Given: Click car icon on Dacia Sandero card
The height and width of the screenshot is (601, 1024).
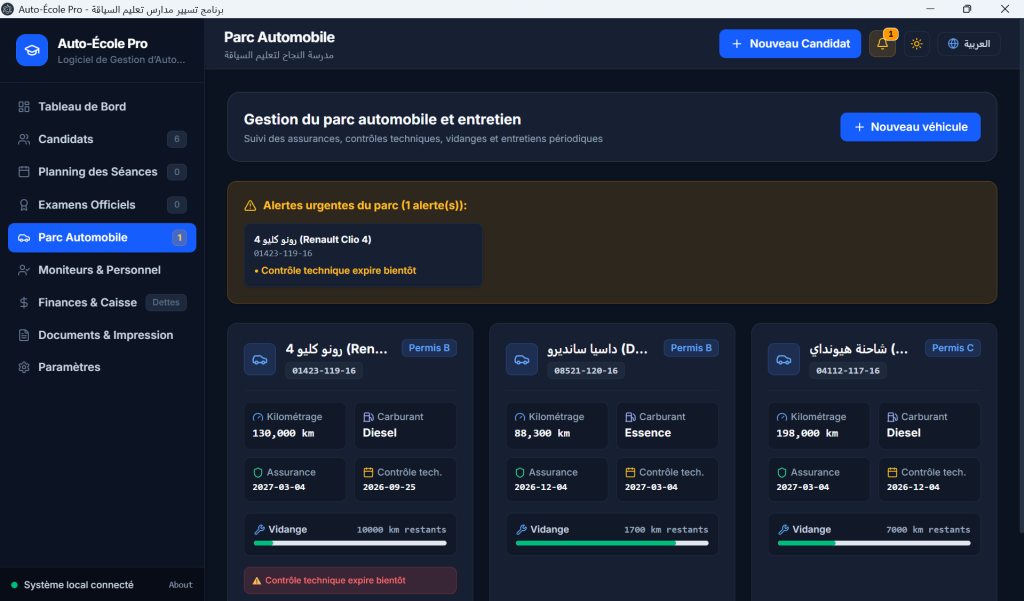Looking at the screenshot, I should point(522,359).
